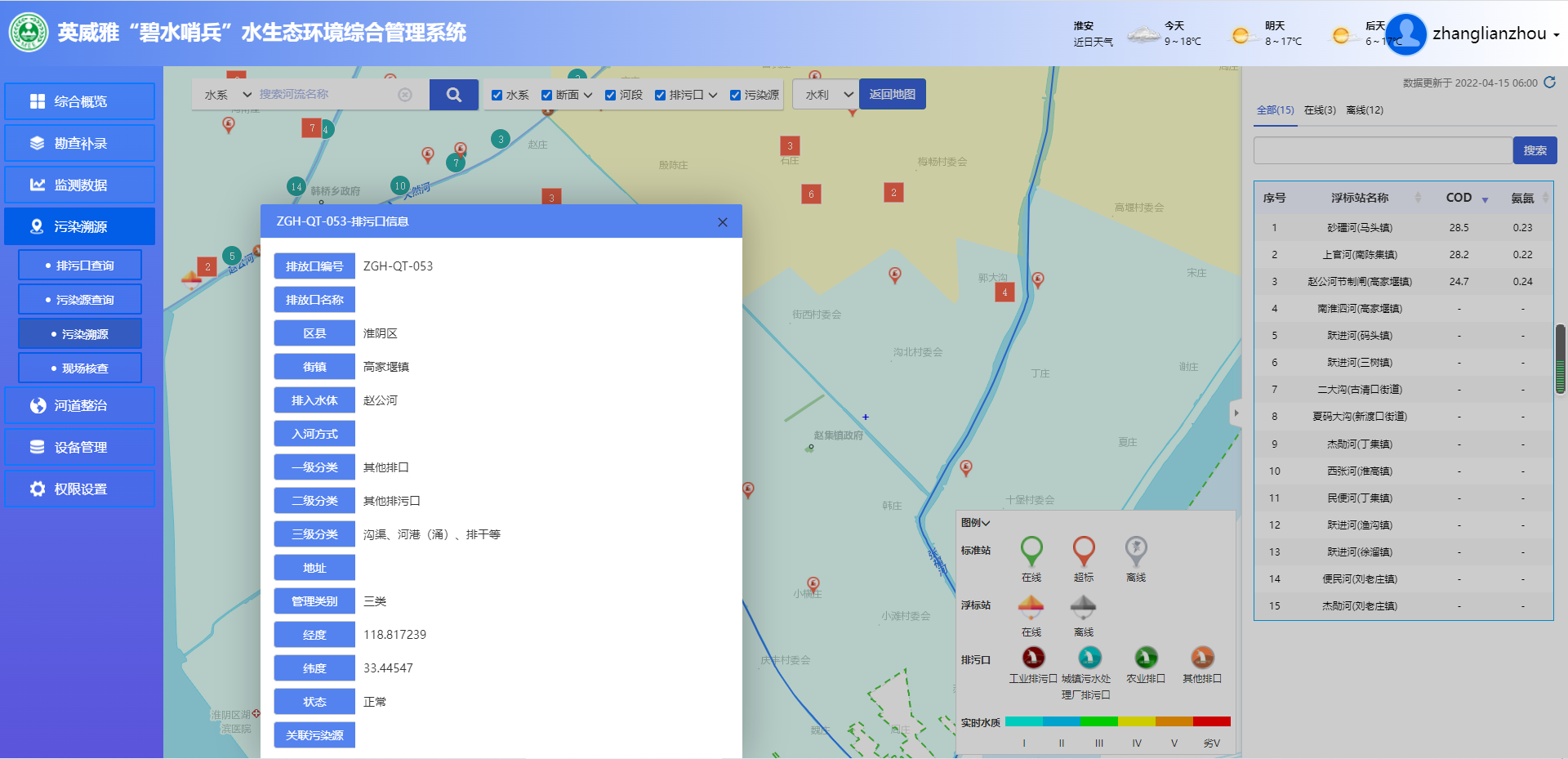Click the magnifier search icon button
Screen dimensions: 1568x759
453,95
